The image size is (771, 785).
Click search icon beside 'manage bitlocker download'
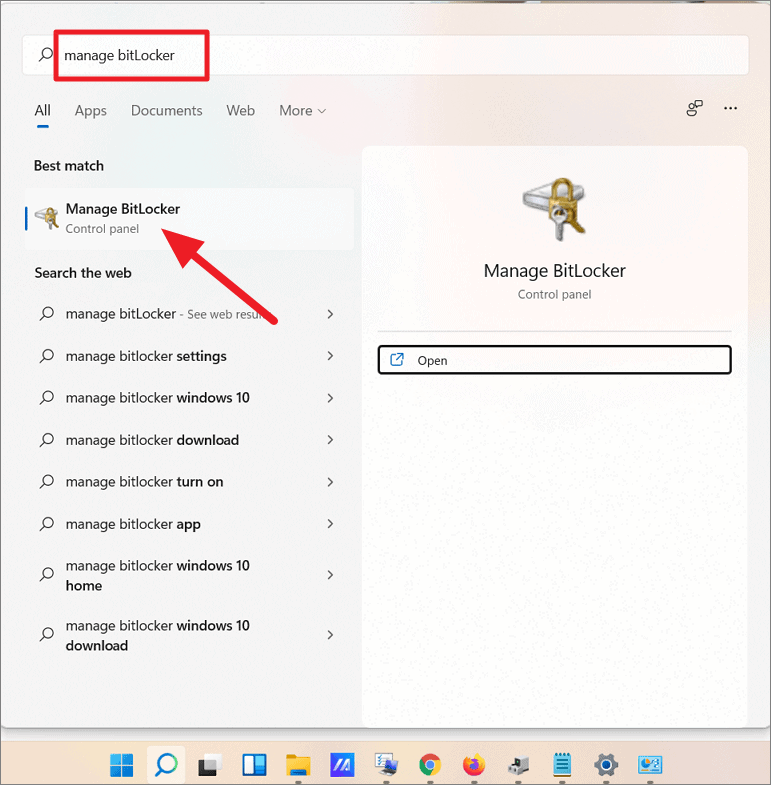pos(47,440)
